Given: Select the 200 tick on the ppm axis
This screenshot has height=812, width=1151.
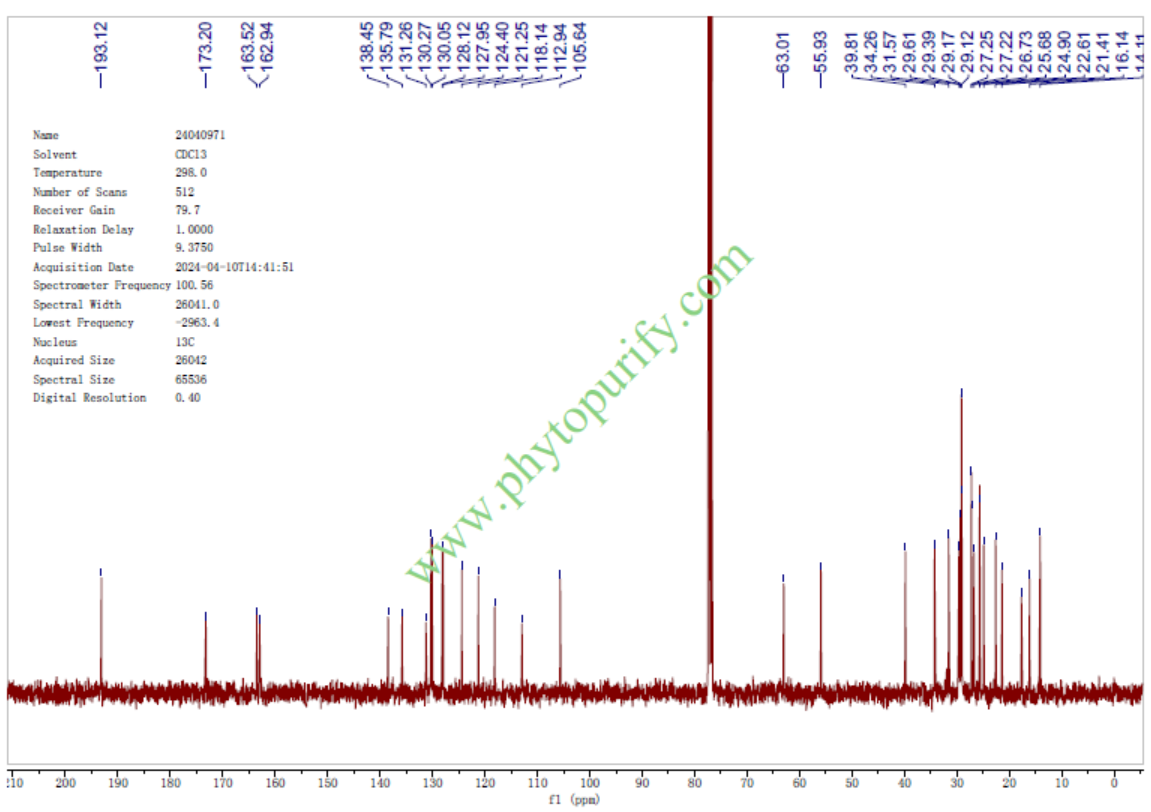Looking at the screenshot, I should tap(66, 783).
